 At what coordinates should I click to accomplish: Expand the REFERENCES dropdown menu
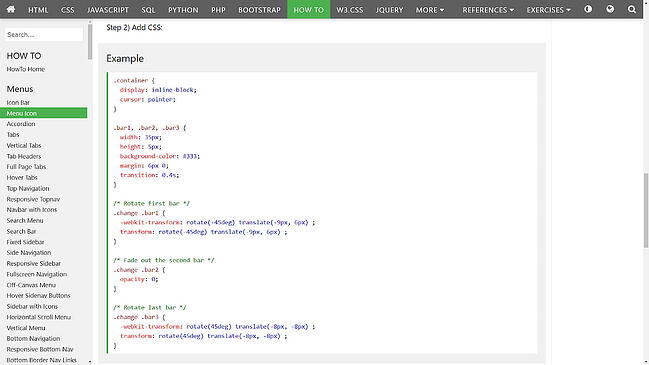(488, 10)
